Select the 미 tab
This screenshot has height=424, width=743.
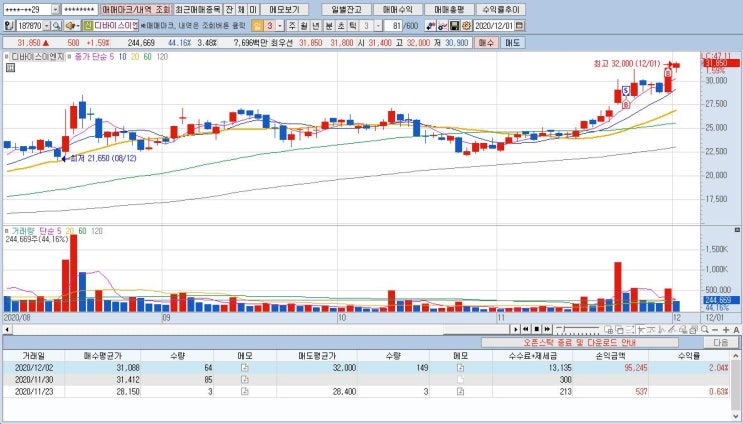tap(254, 9)
